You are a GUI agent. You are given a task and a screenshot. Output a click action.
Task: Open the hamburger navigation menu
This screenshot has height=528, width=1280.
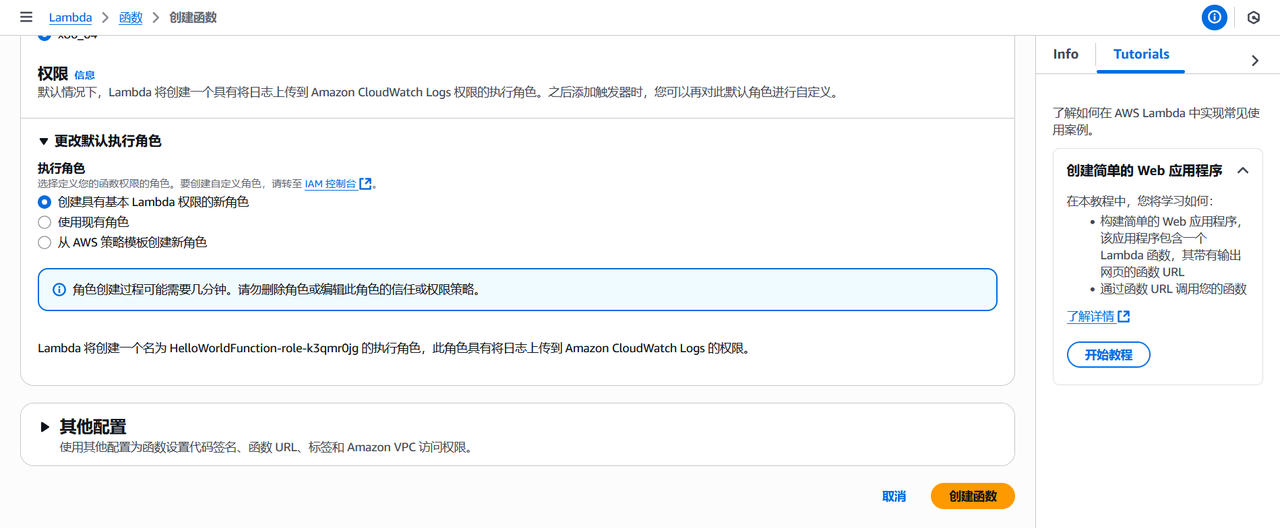pos(26,17)
